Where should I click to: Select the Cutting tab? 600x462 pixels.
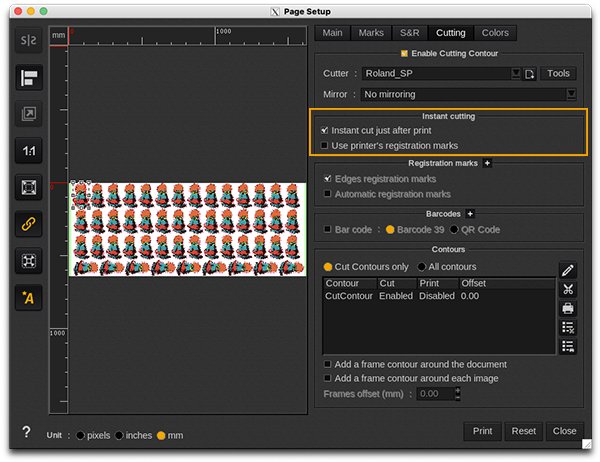pyautogui.click(x=451, y=33)
